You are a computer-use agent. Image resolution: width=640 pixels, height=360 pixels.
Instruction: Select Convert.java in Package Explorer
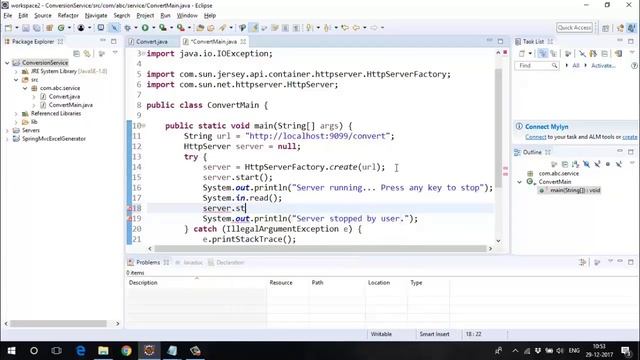pos(64,97)
